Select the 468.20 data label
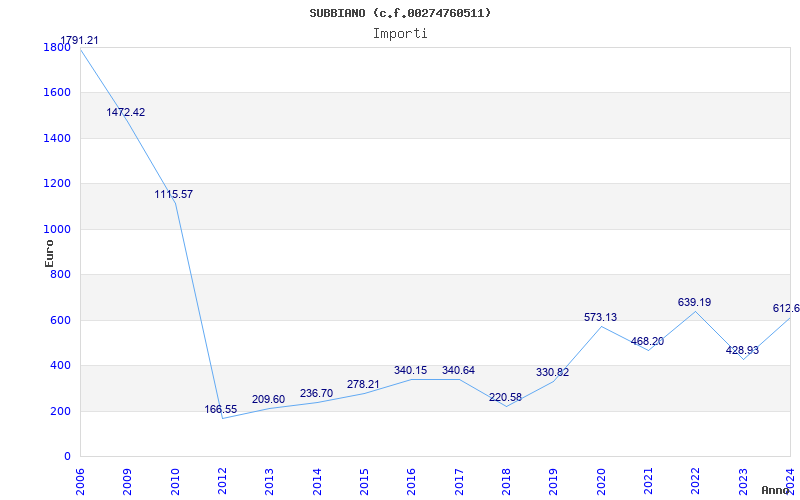Screen dimensions: 800x500 [647, 341]
